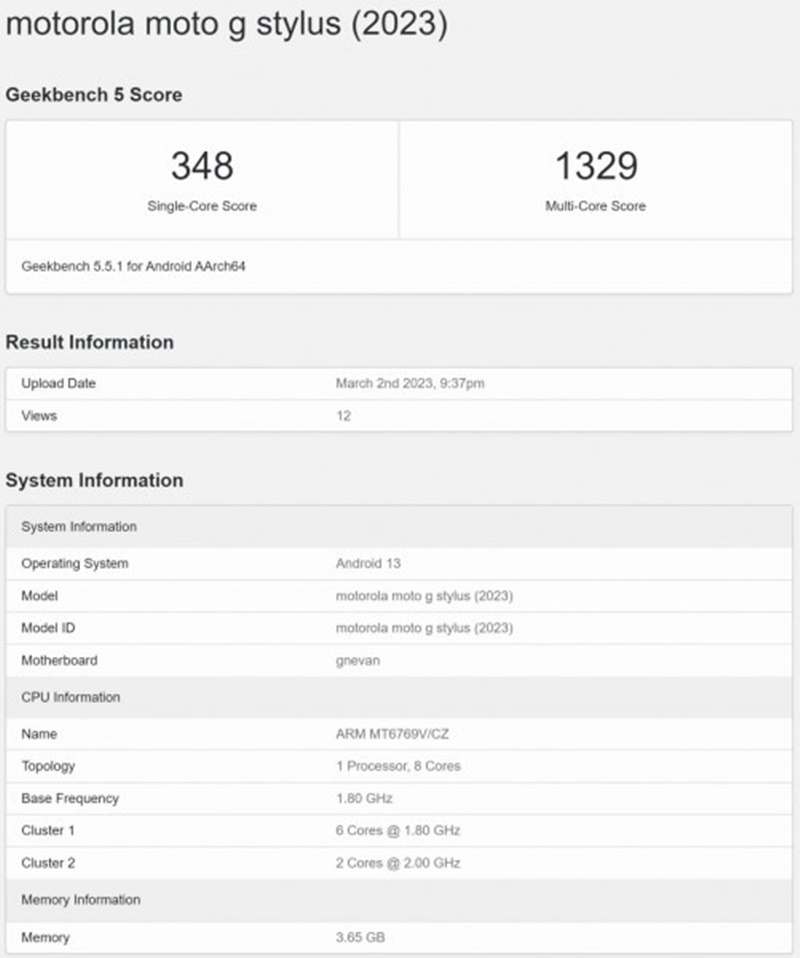The image size is (800, 958).
Task: Click the large System Information section heading
Action: [94, 480]
